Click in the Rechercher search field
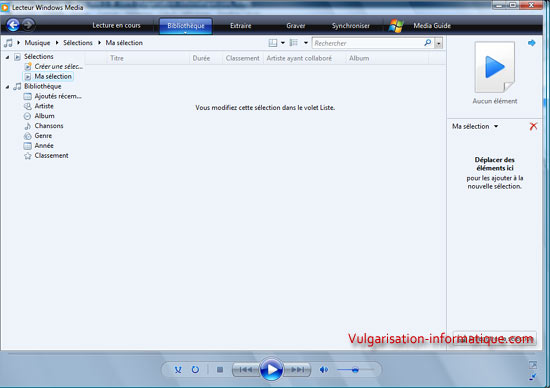 coord(368,43)
